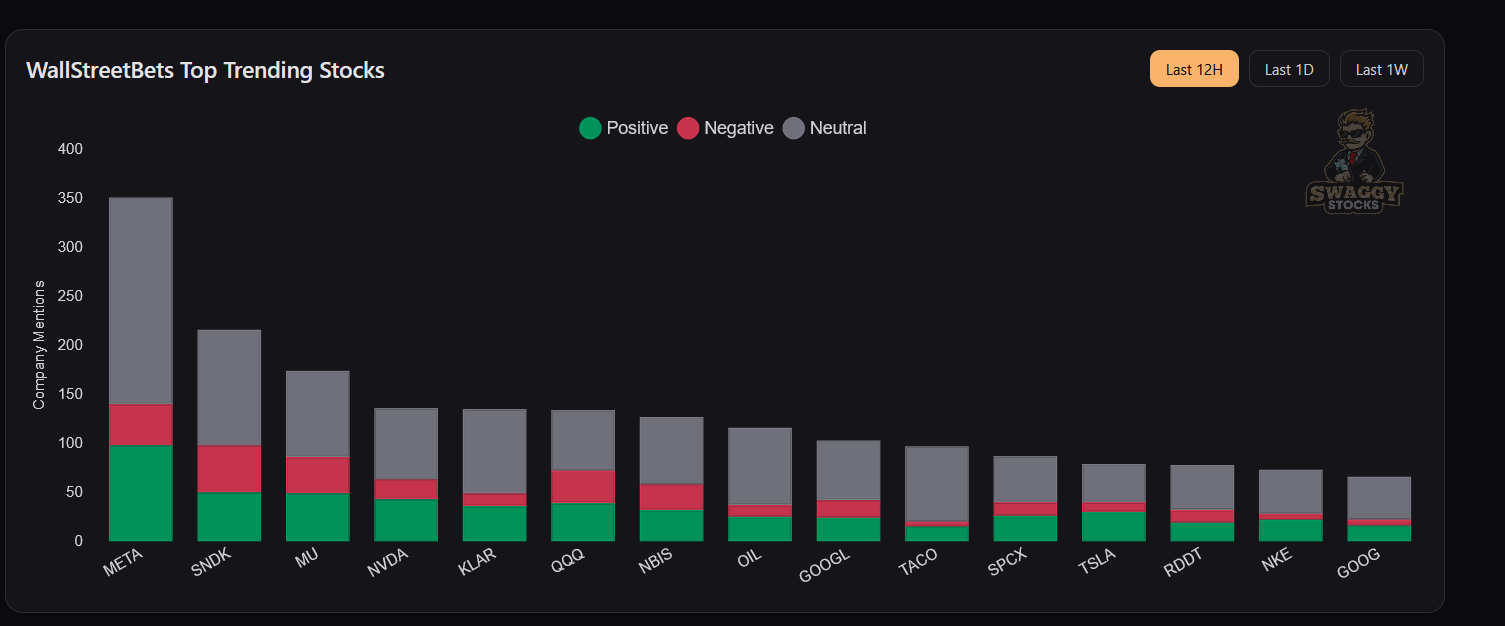Click META's red negative bar segment
The width and height of the screenshot is (1505, 626).
[x=141, y=425]
